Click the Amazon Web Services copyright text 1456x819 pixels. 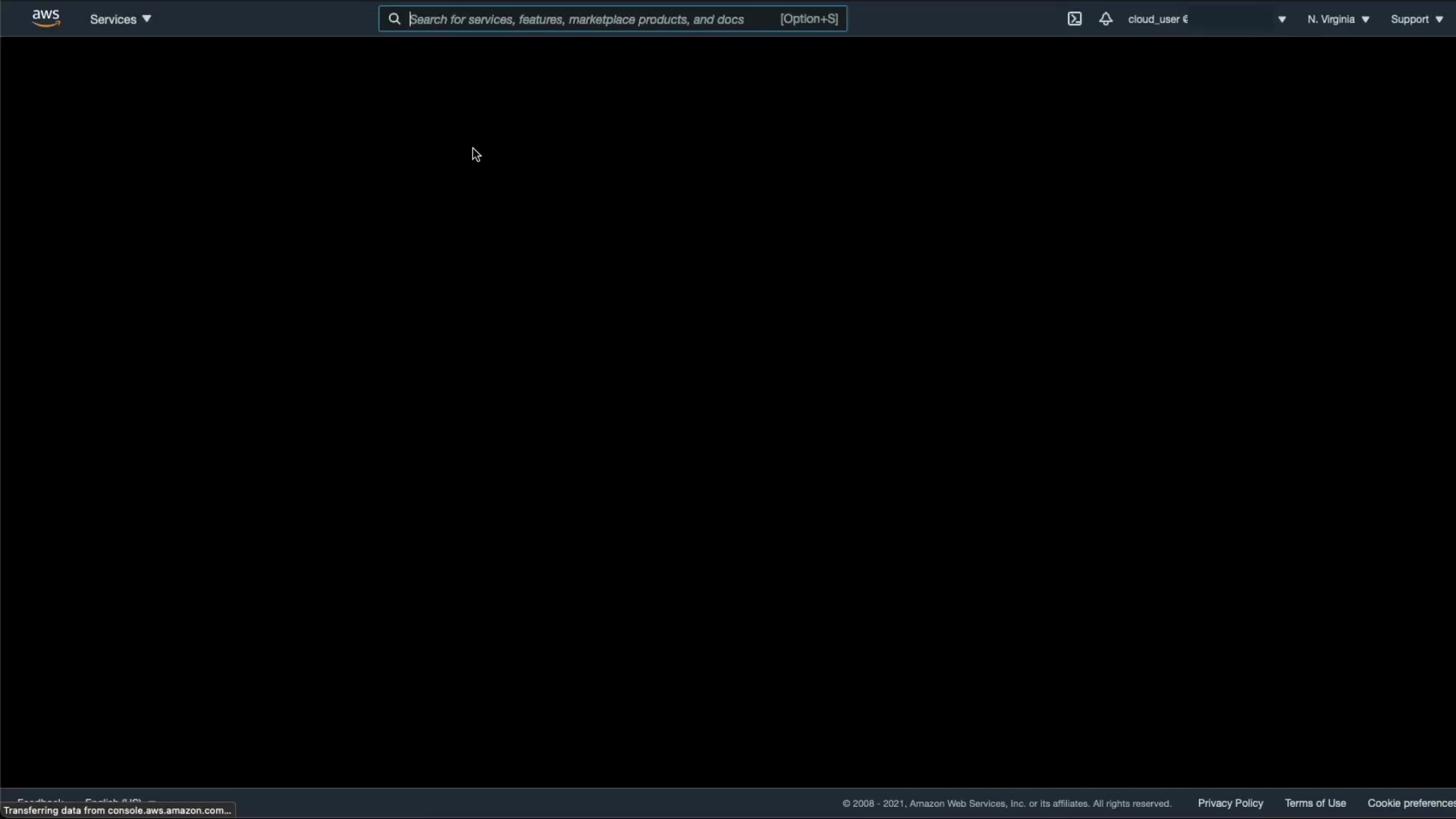tap(1006, 804)
